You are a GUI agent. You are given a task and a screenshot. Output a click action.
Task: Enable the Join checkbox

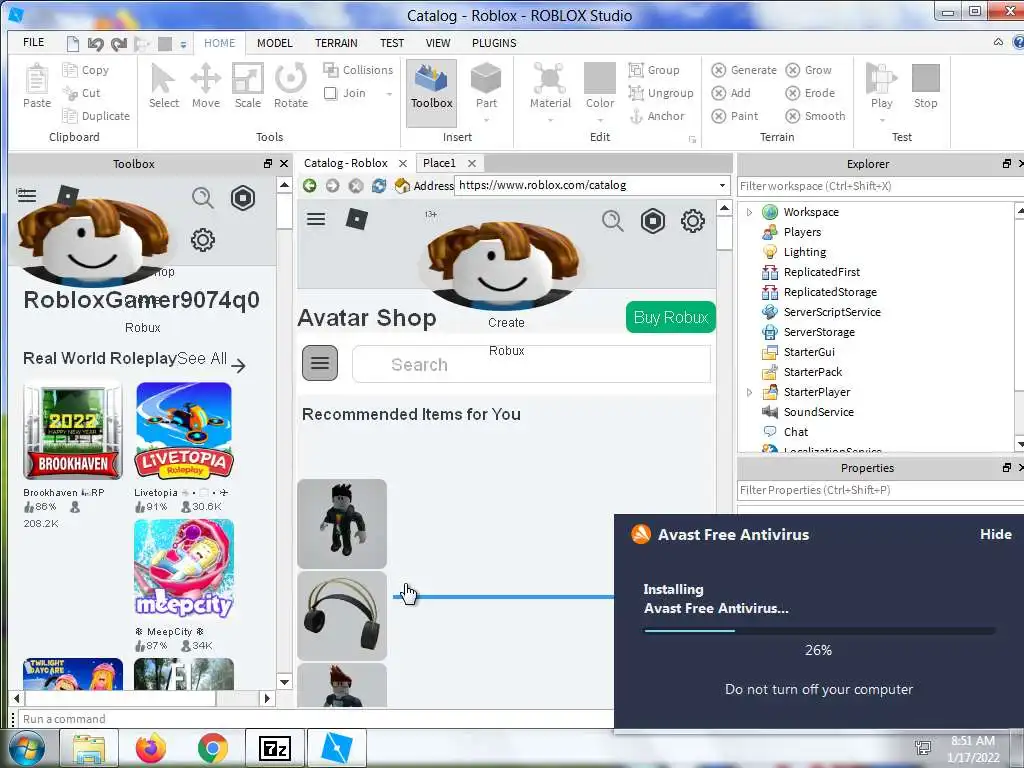pyautogui.click(x=330, y=93)
